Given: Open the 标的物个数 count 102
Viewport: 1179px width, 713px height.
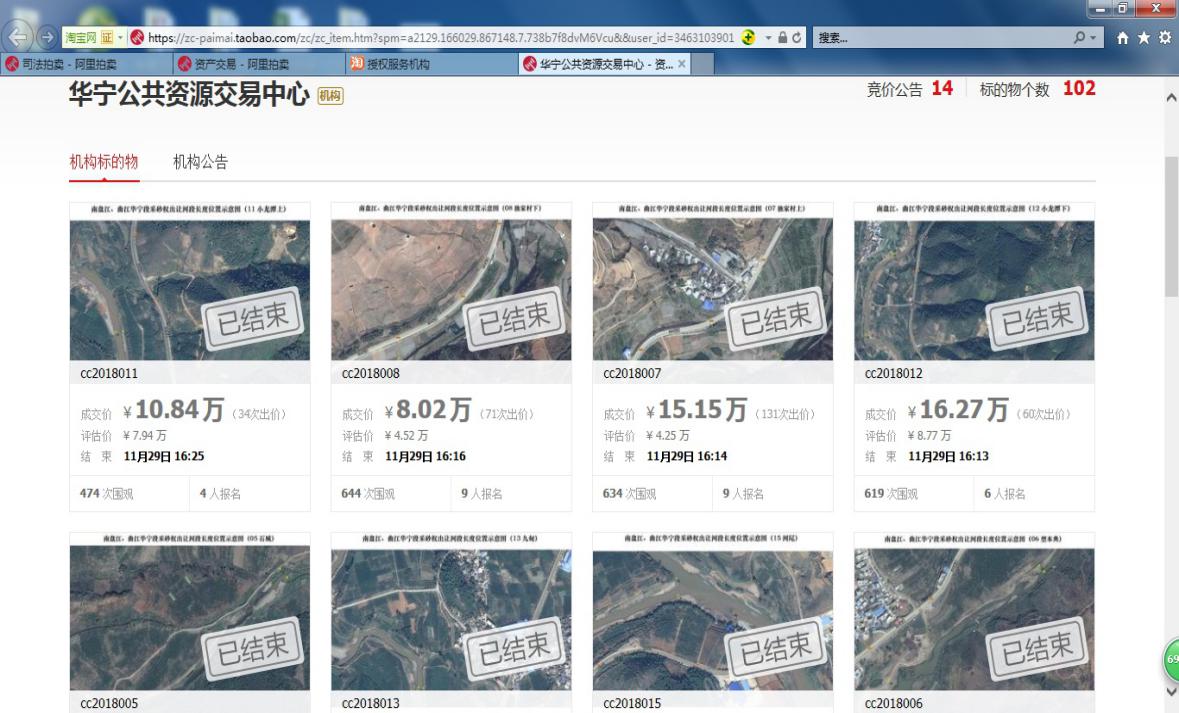Looking at the screenshot, I should 1079,88.
